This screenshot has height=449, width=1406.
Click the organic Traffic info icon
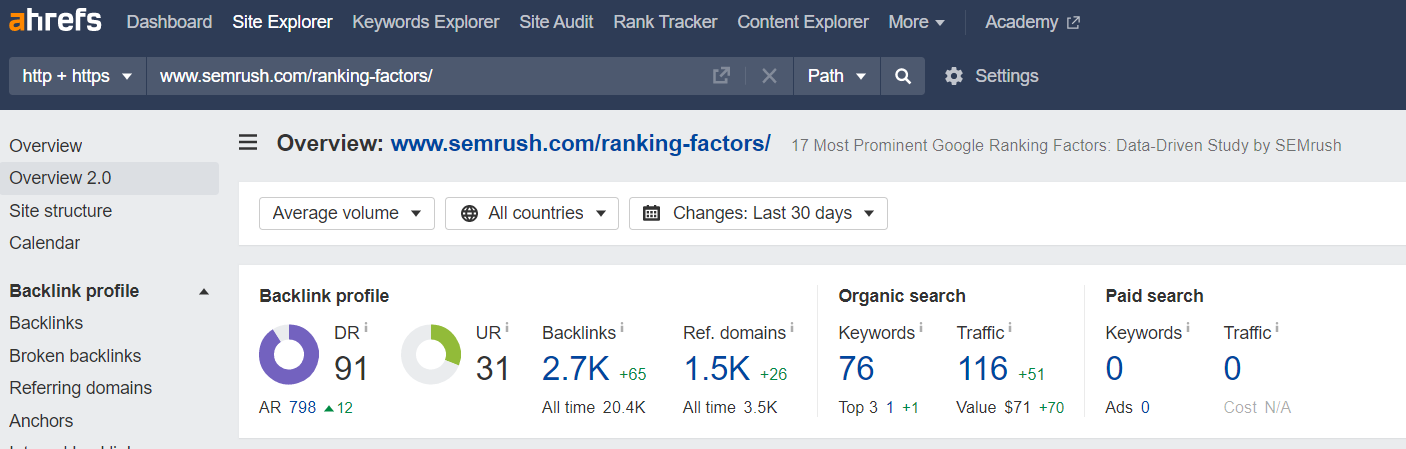click(1012, 327)
